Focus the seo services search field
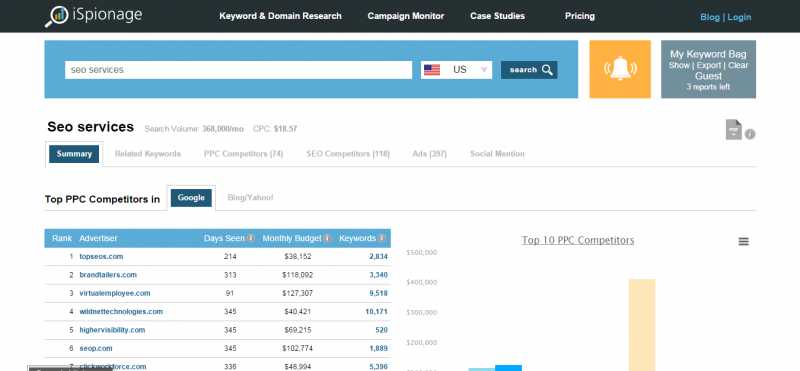The image size is (800, 371). [x=238, y=70]
